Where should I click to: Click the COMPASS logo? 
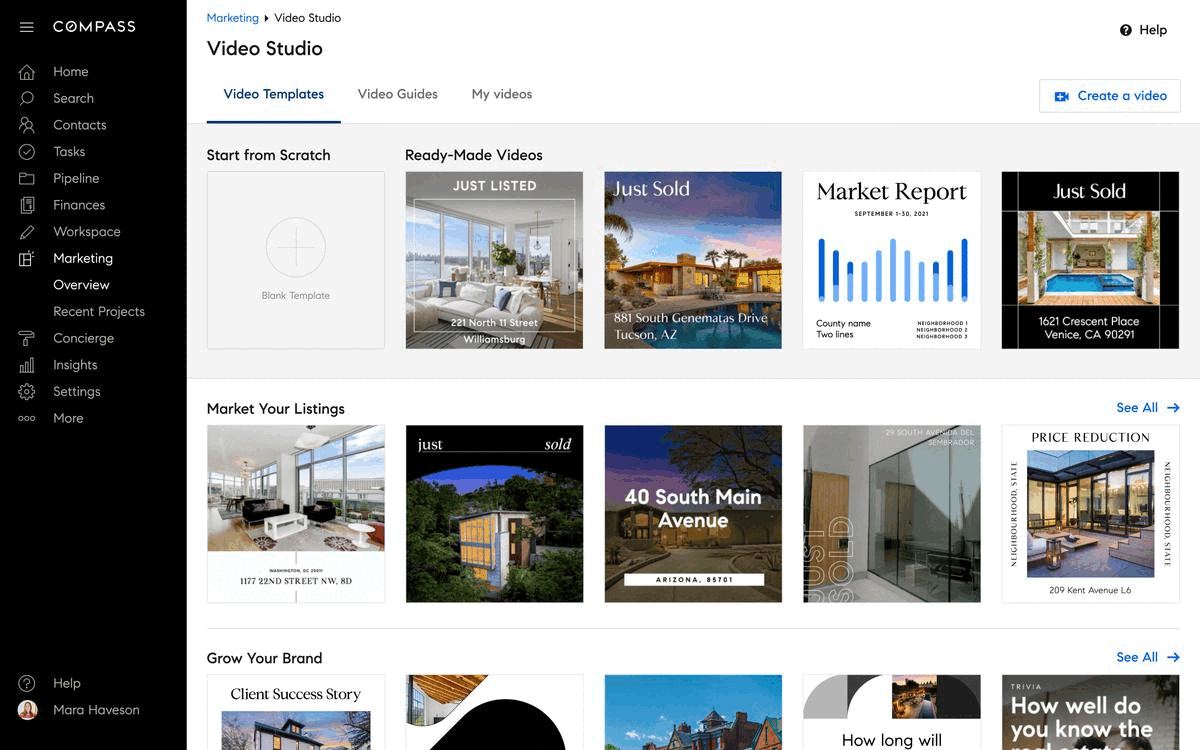(x=94, y=27)
